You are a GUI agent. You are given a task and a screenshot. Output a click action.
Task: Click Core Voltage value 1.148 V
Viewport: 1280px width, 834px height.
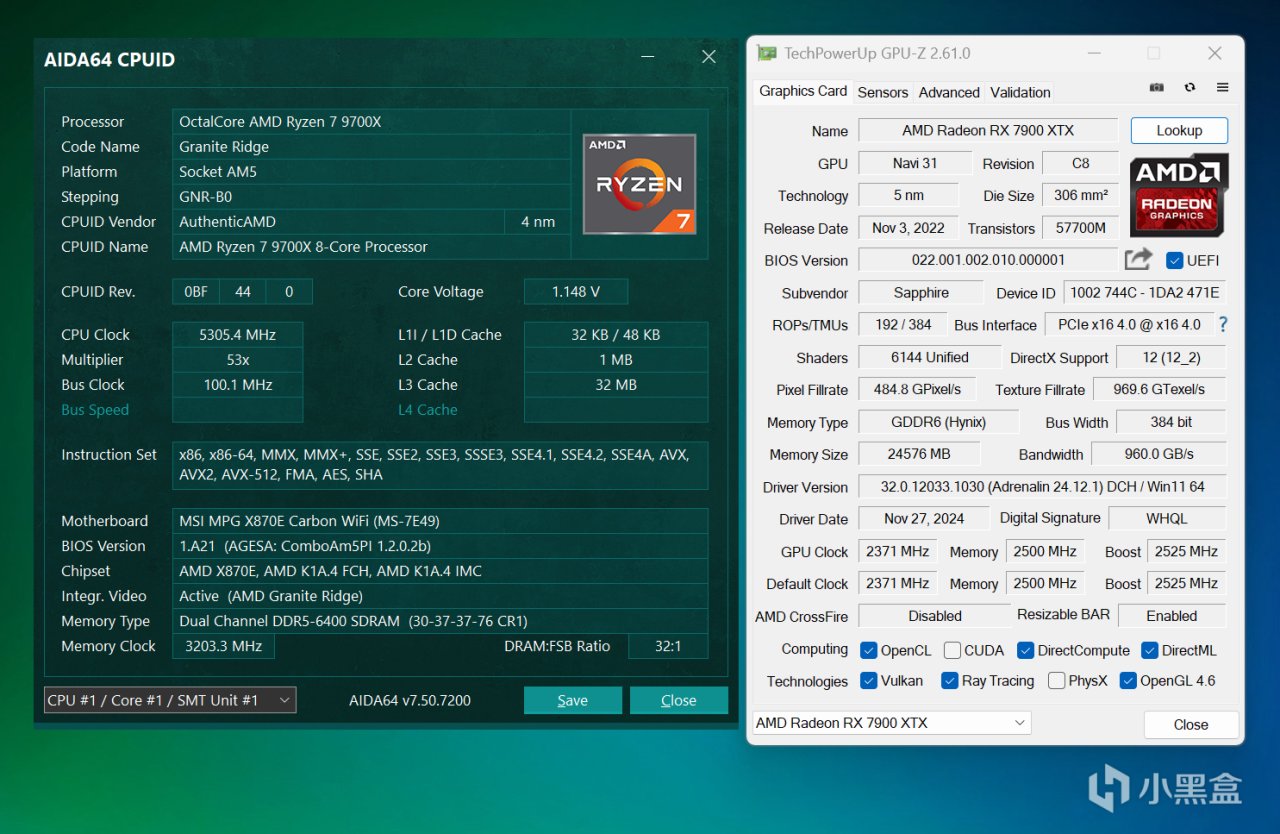576,292
